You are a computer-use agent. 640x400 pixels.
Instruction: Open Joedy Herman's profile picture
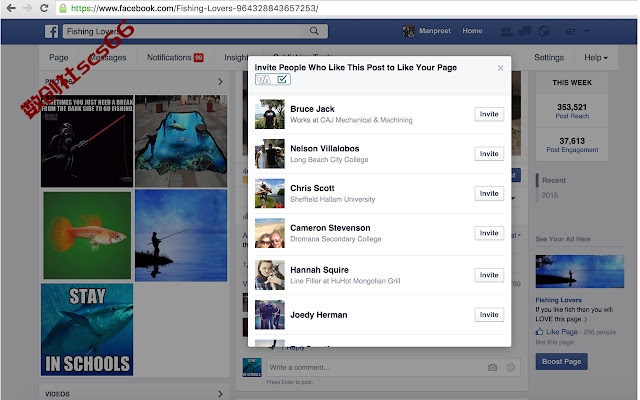(x=270, y=315)
